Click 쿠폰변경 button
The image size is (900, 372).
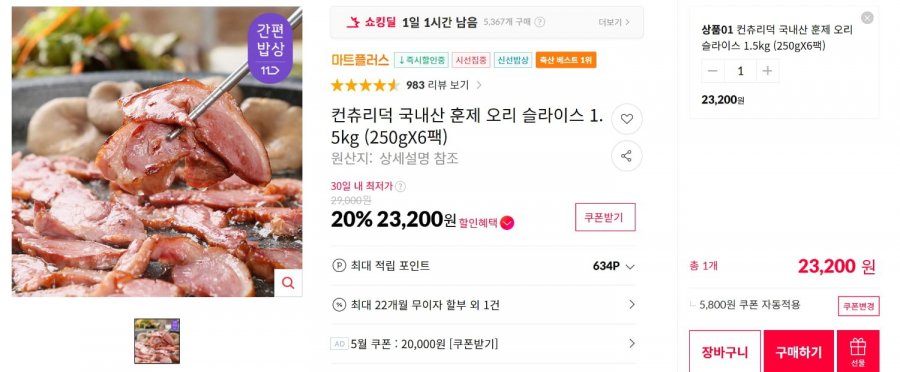click(x=859, y=306)
